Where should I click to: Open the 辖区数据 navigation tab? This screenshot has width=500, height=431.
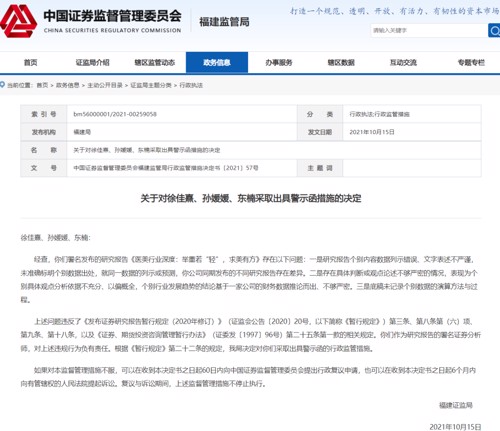coord(341,62)
